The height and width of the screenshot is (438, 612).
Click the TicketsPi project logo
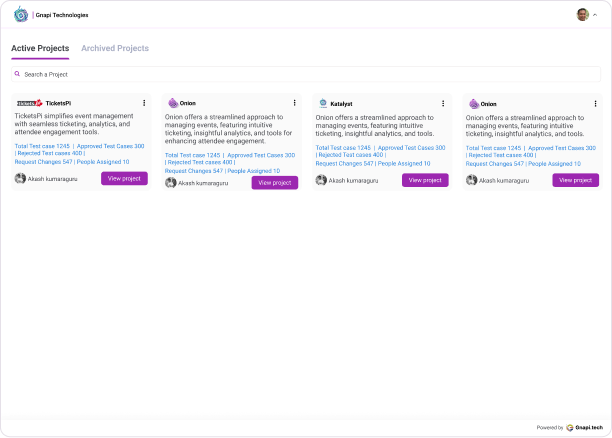[29, 103]
